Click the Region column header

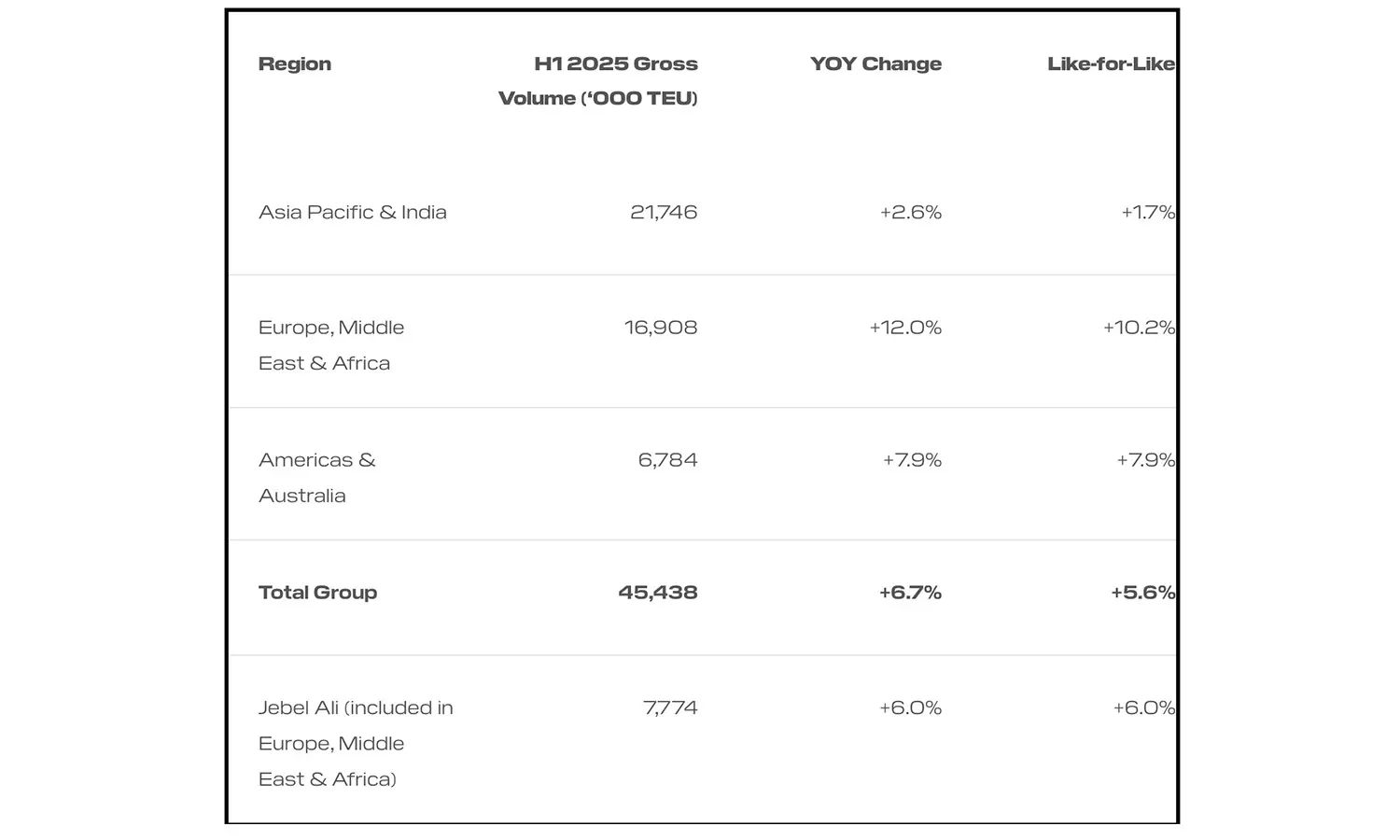[295, 63]
